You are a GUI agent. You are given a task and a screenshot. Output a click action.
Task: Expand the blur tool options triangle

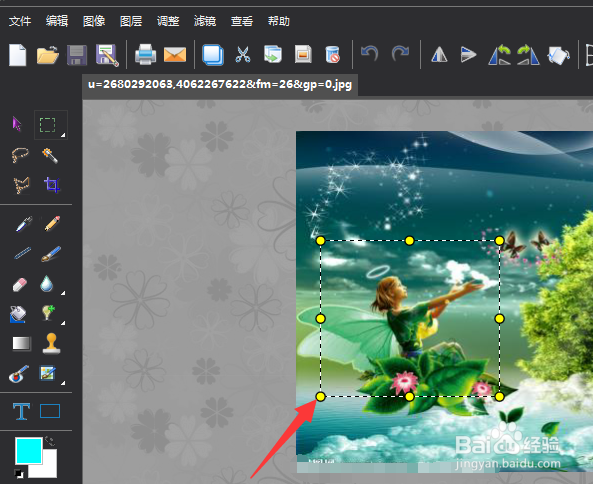tap(63, 293)
